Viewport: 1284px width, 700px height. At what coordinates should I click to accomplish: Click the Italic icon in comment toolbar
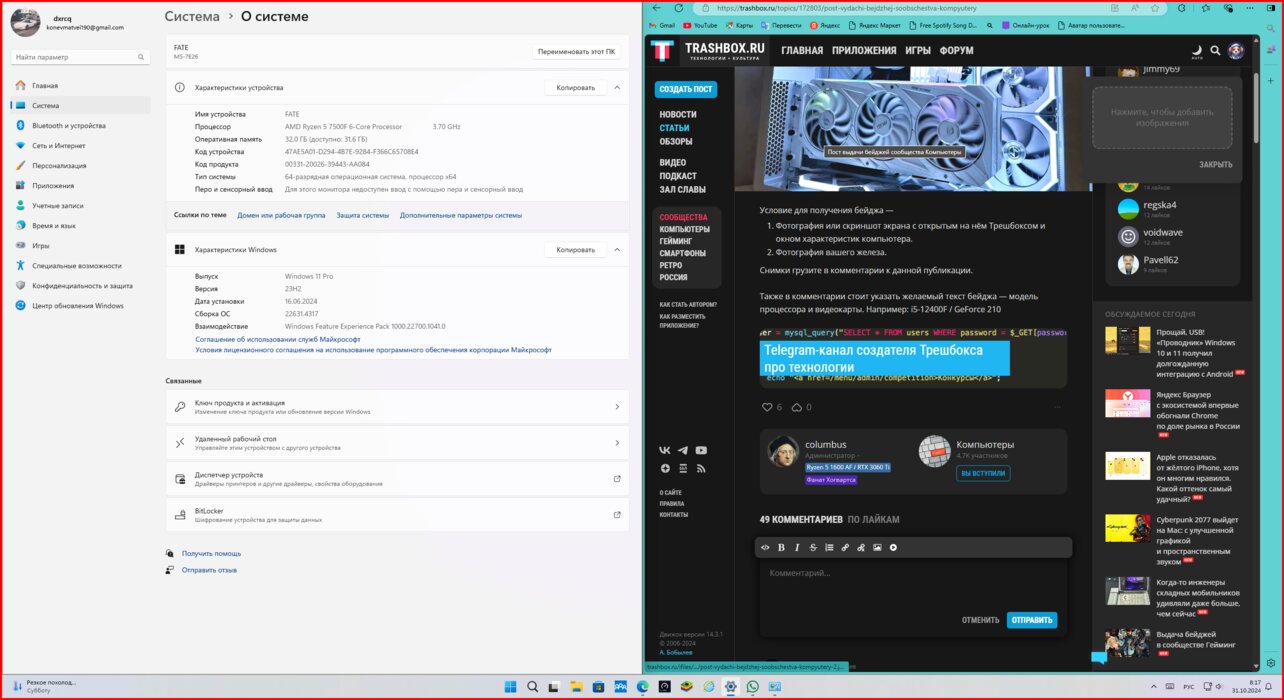coord(797,547)
